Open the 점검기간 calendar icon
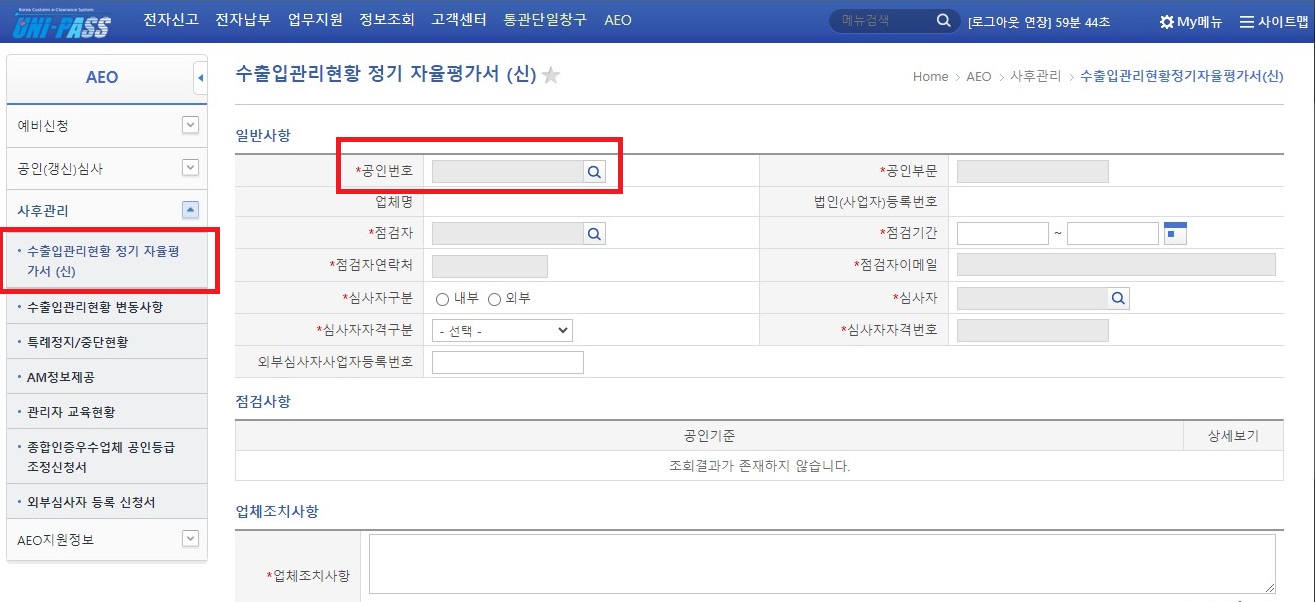The height and width of the screenshot is (602, 1315). [x=1175, y=233]
